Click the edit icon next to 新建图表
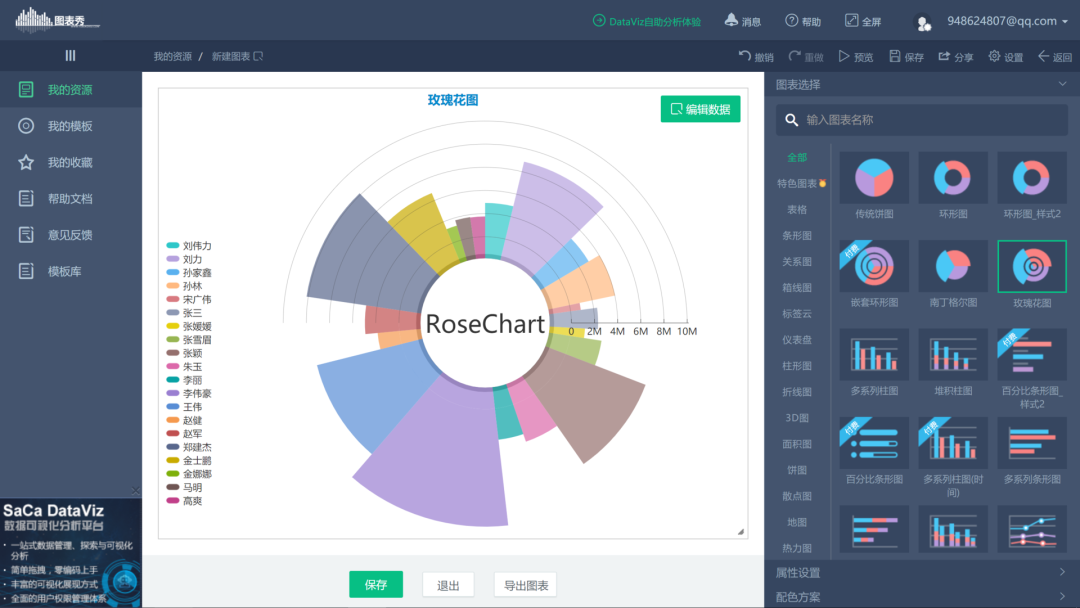 (x=258, y=56)
